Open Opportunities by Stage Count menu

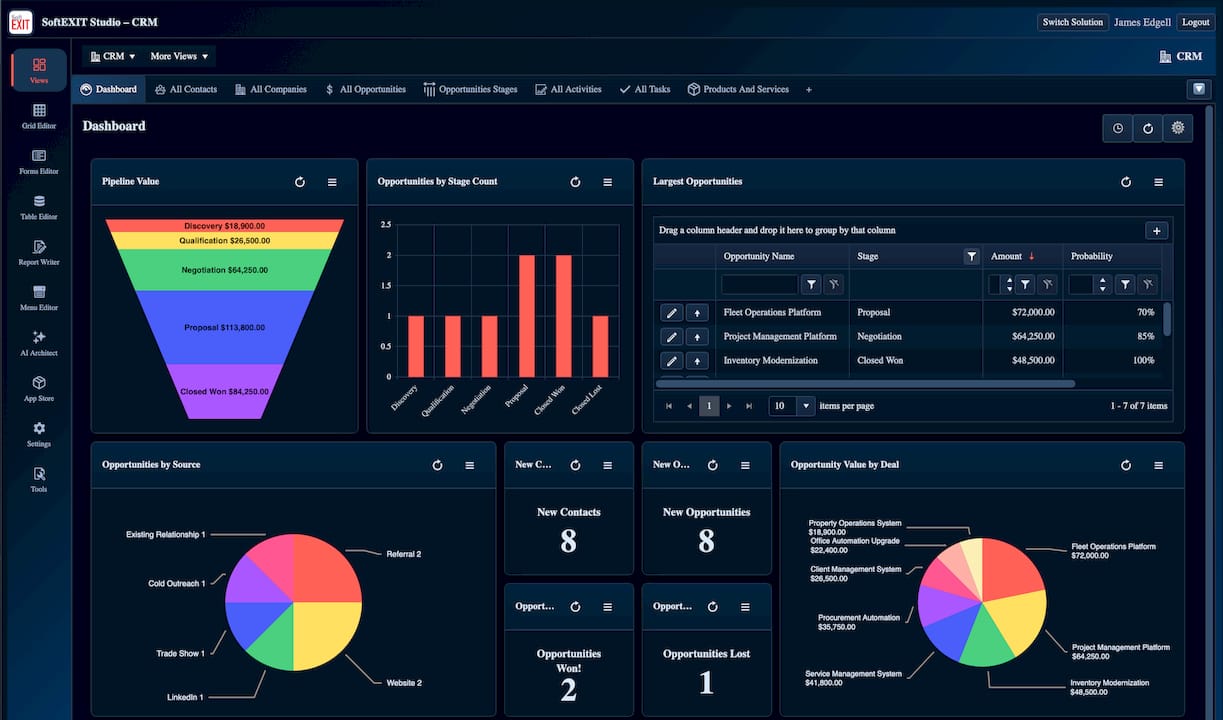(x=607, y=182)
